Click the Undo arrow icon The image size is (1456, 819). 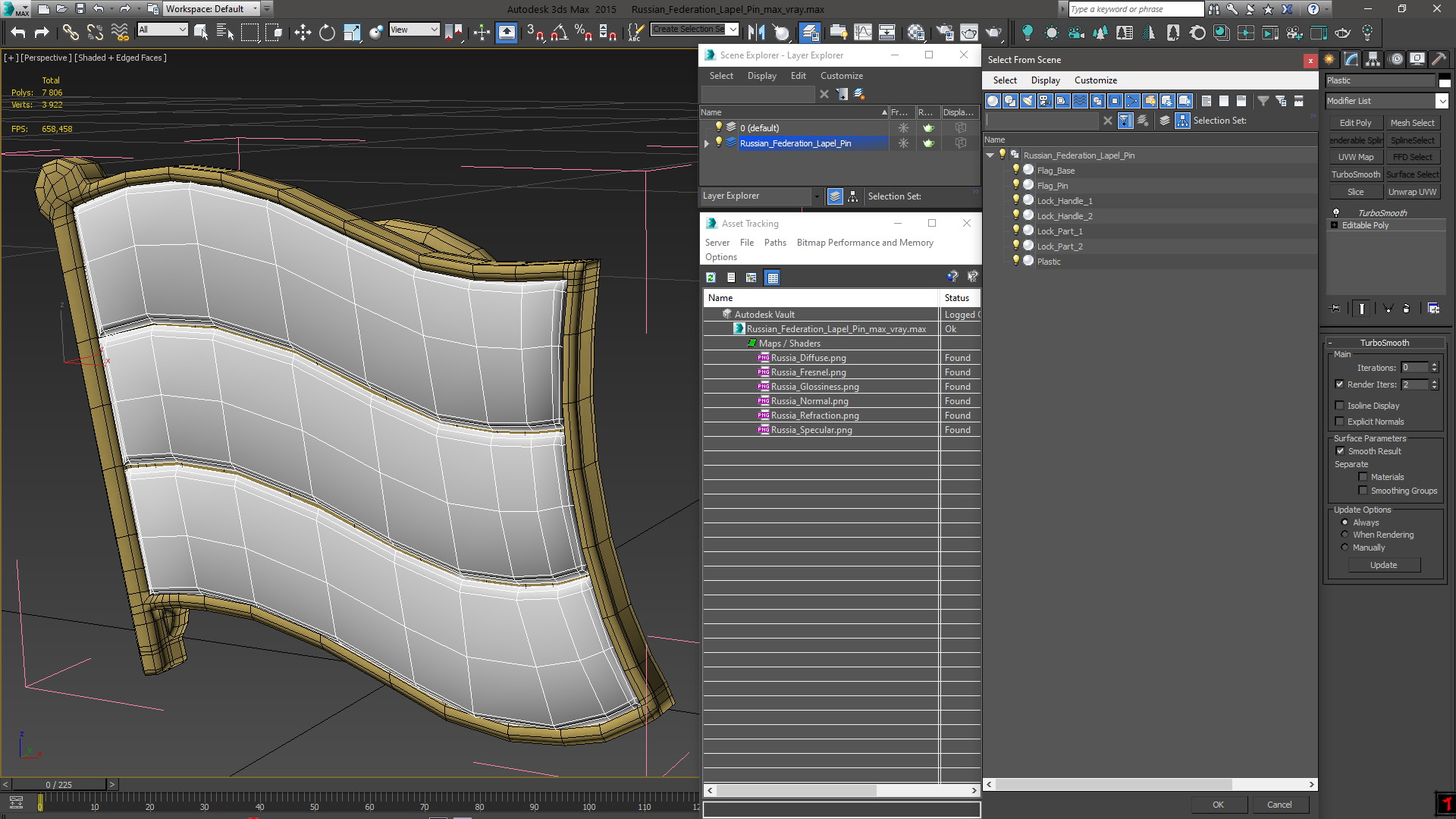pos(18,32)
